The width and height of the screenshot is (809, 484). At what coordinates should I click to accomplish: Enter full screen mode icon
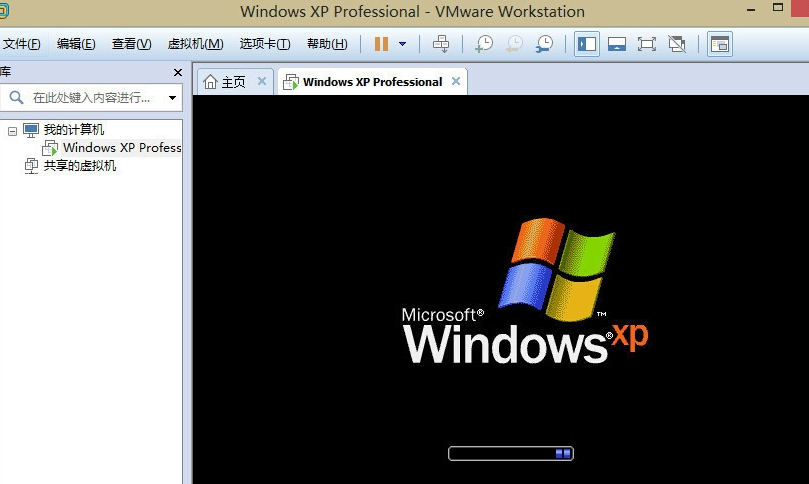[x=646, y=44]
